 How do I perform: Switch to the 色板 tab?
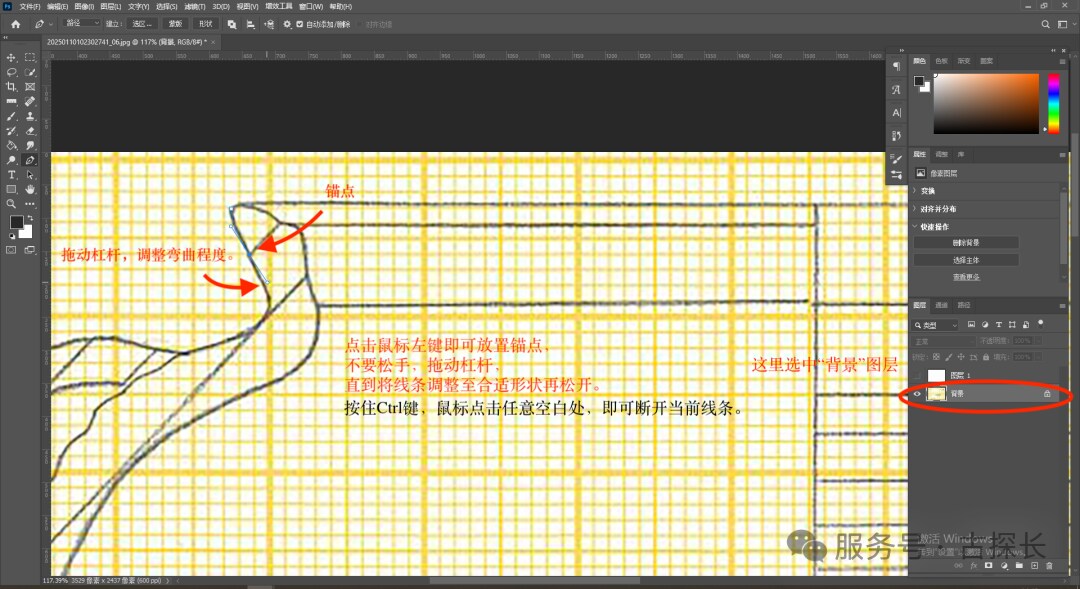tap(942, 61)
